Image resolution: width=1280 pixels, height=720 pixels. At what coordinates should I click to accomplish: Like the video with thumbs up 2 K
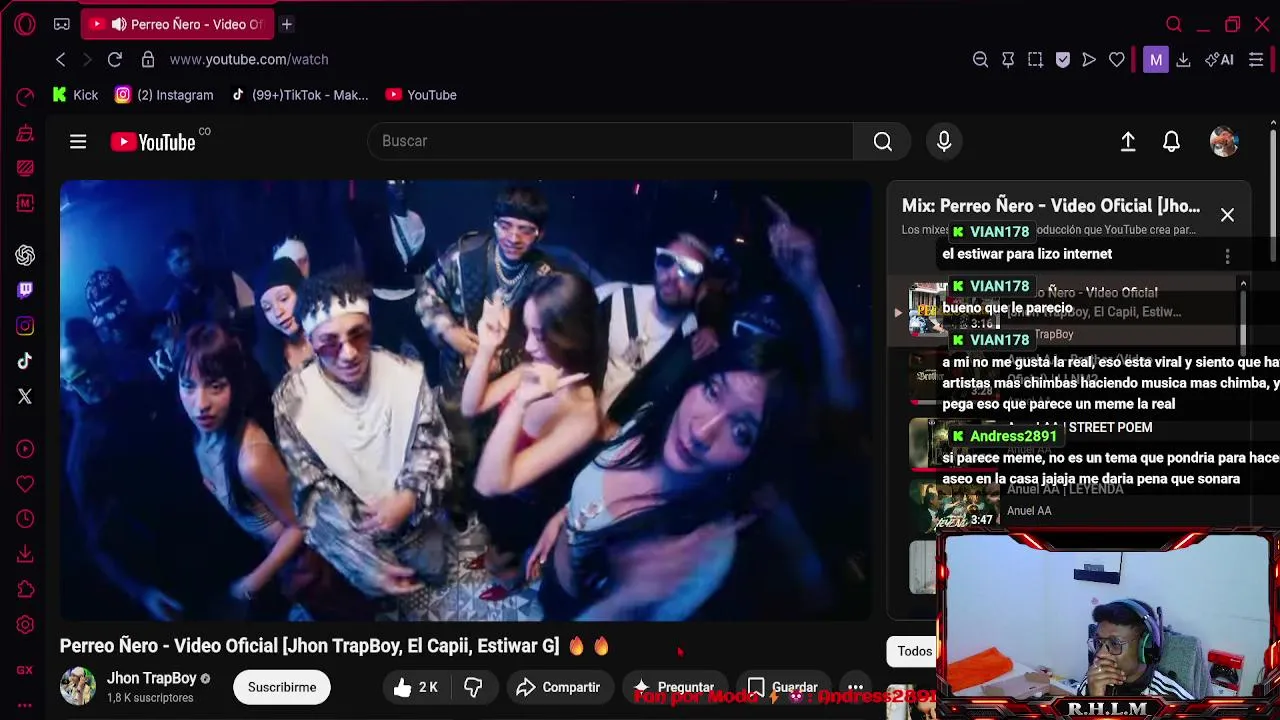coord(415,687)
